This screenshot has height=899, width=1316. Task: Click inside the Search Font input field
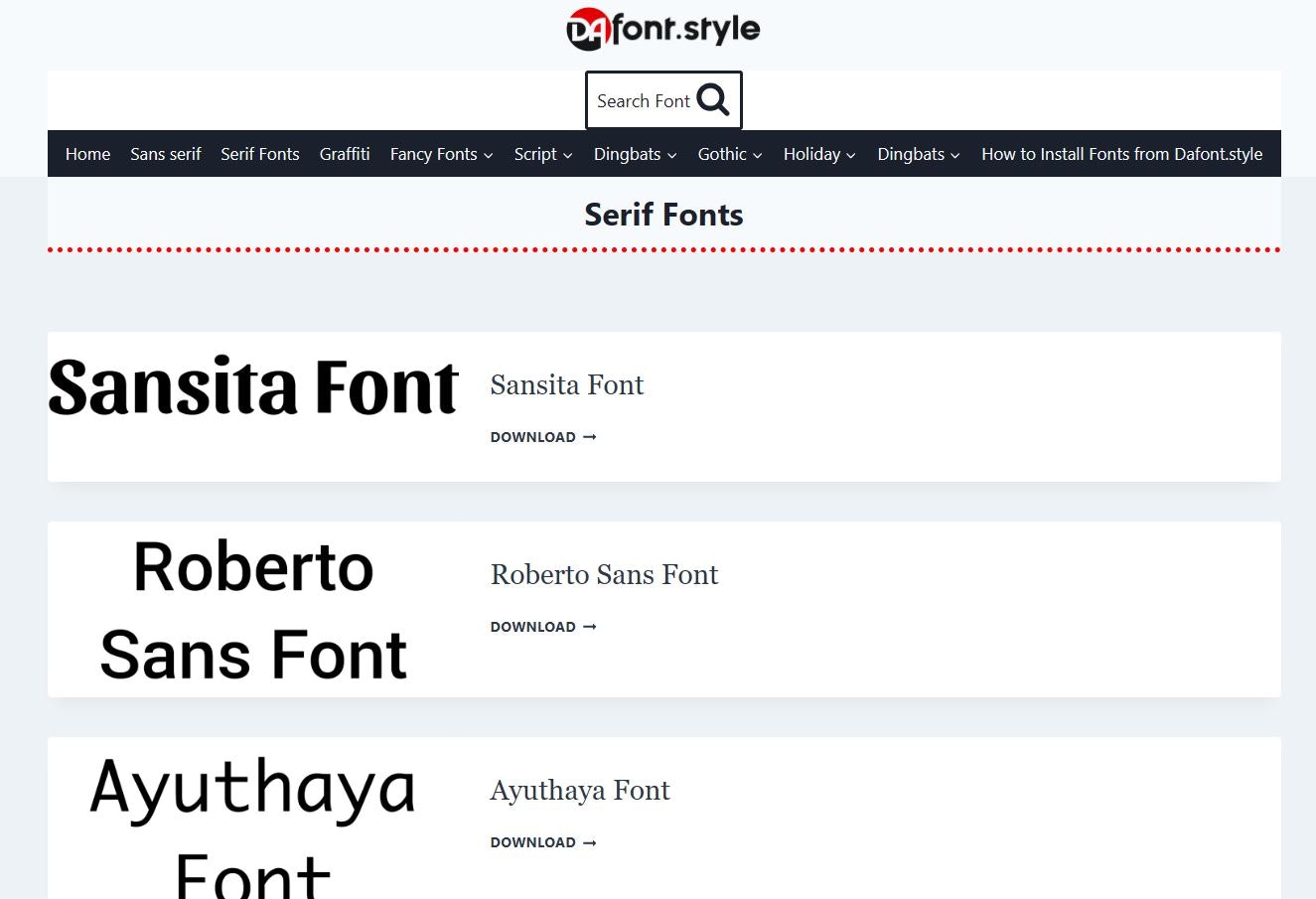643,100
